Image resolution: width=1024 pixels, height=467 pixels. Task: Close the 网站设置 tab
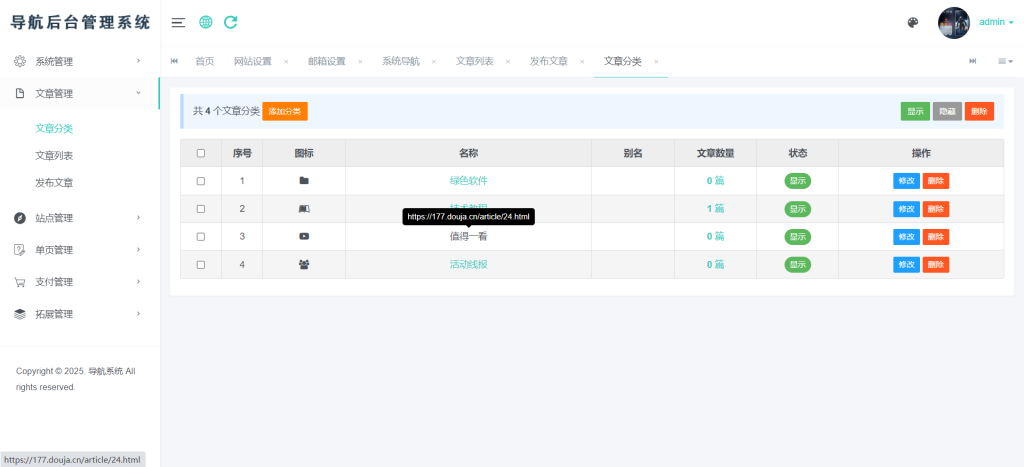(285, 61)
